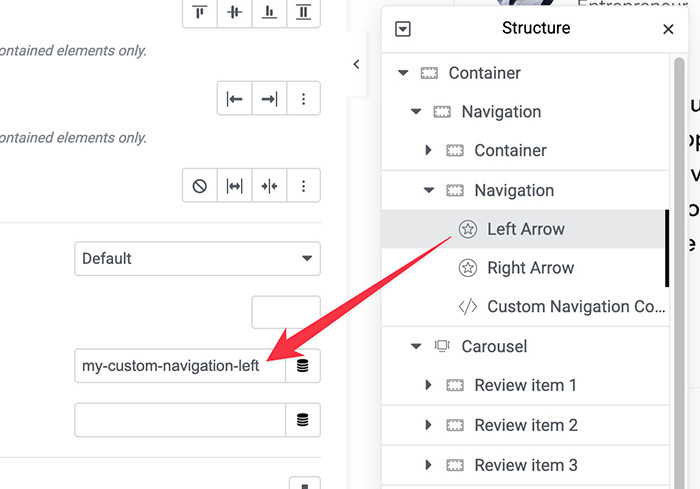Collapse the inner Navigation item
The image size is (700, 489).
click(429, 191)
